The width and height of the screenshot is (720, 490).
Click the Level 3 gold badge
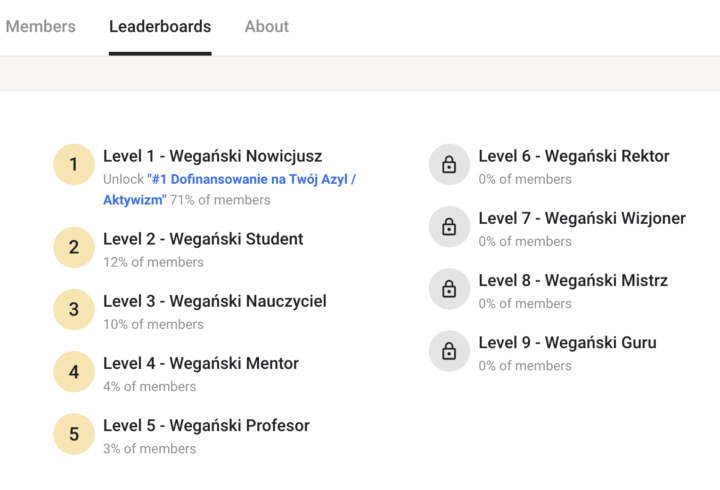(x=74, y=310)
